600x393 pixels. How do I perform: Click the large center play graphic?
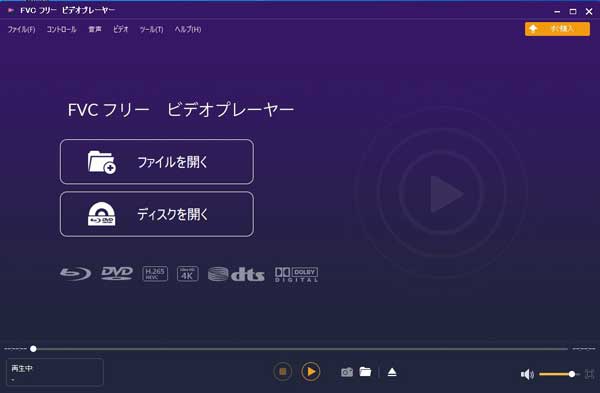click(x=446, y=194)
